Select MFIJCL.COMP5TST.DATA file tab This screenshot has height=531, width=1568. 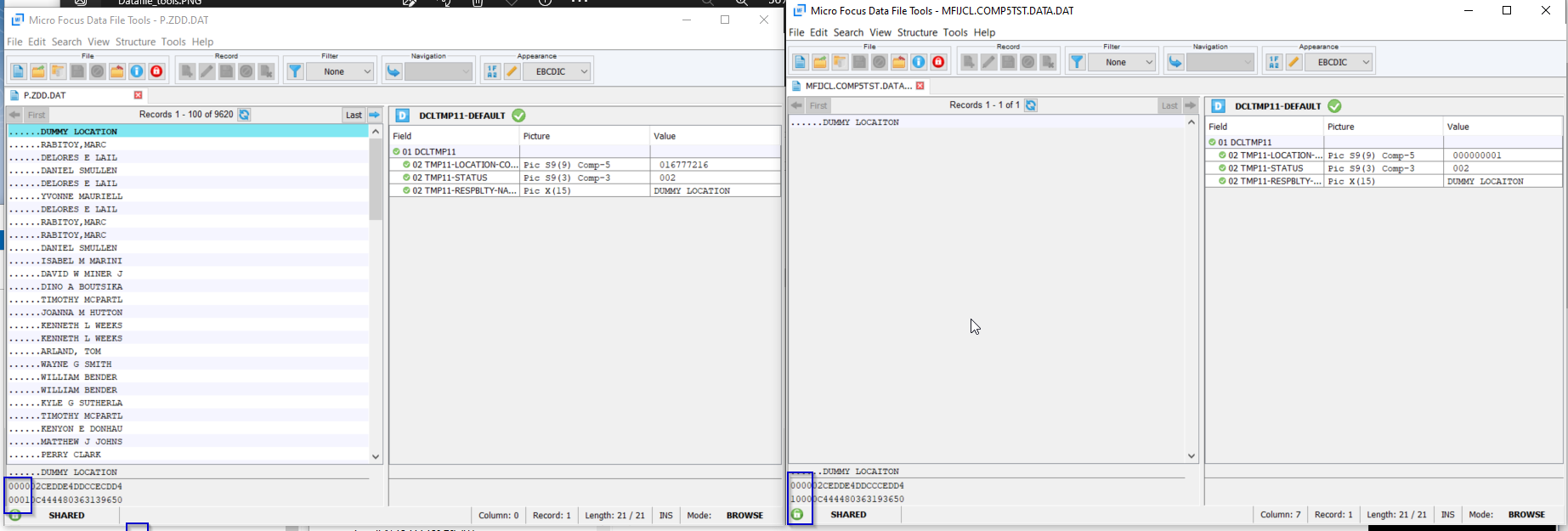click(x=858, y=86)
